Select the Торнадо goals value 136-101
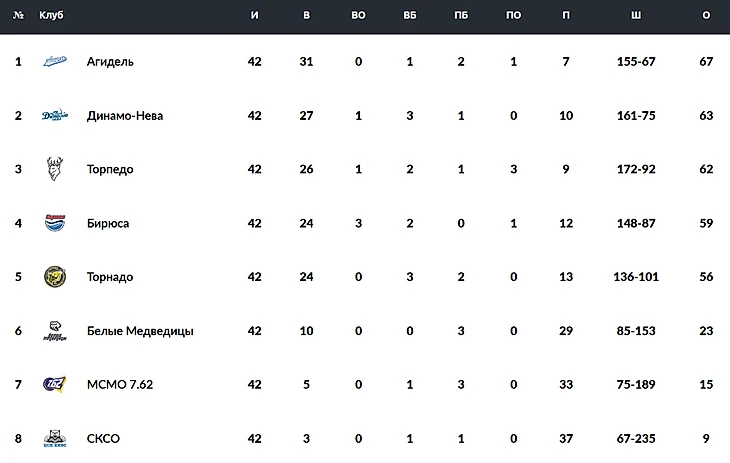The width and height of the screenshot is (730, 463). 636,277
